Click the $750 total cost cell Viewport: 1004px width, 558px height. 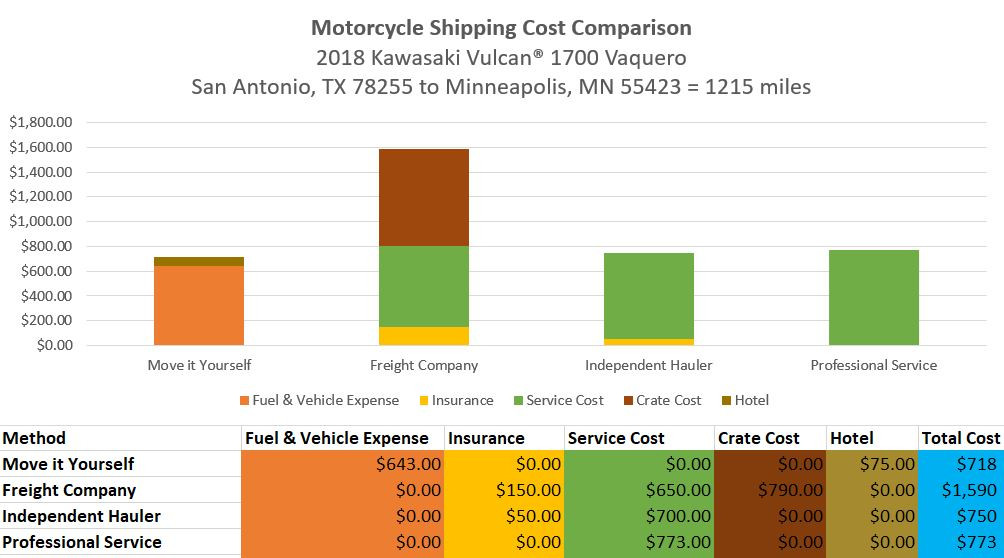pyautogui.click(x=961, y=516)
